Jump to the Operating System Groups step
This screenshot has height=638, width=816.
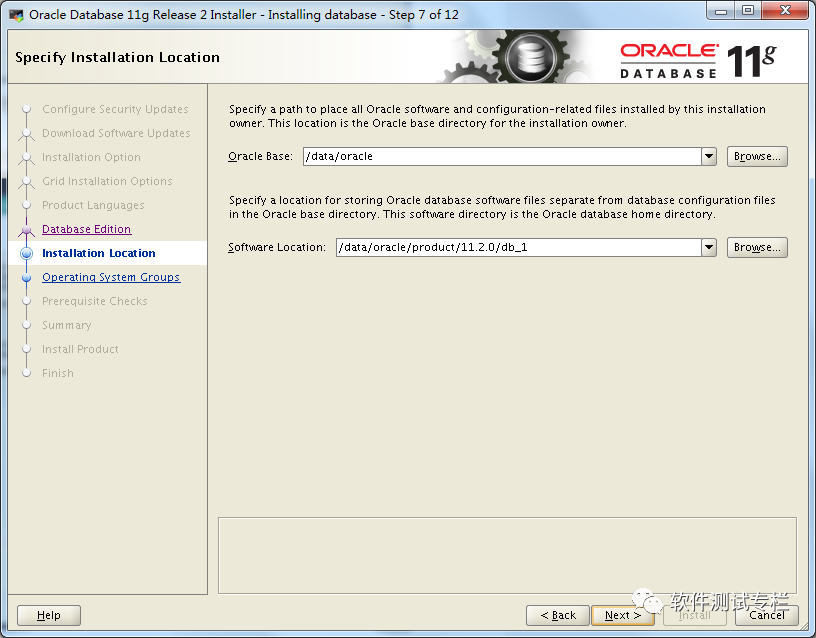click(111, 277)
